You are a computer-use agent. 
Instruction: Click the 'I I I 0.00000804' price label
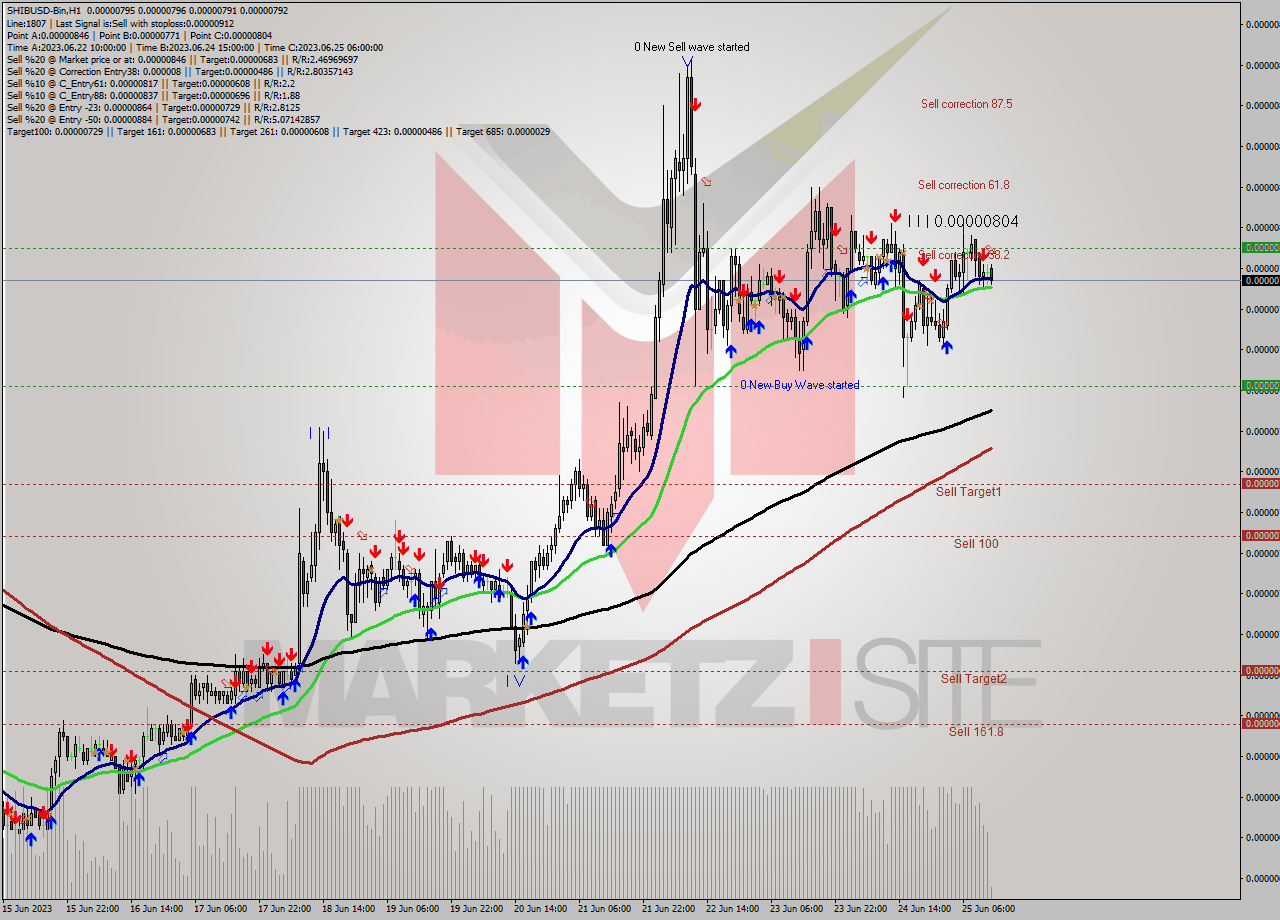pos(965,221)
